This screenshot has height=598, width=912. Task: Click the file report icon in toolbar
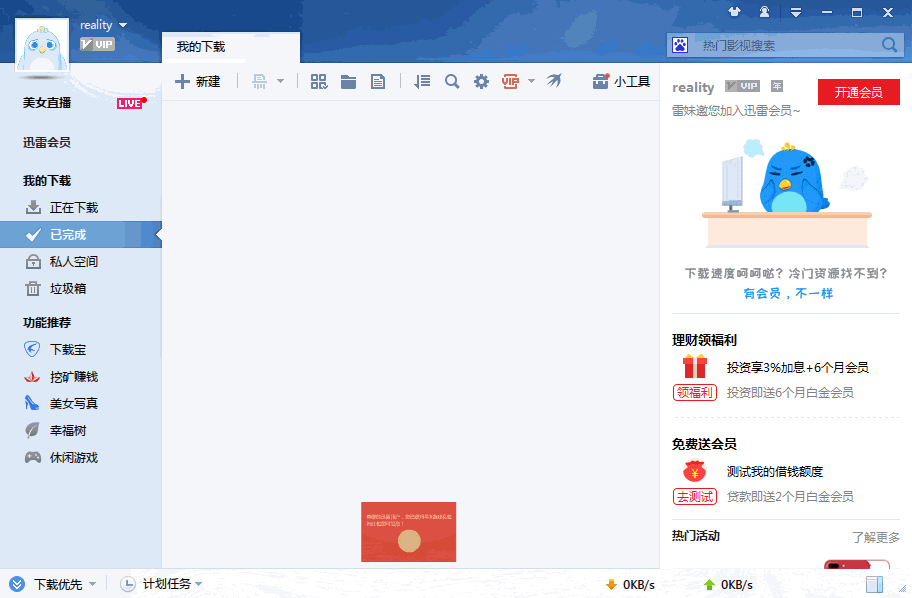click(378, 81)
